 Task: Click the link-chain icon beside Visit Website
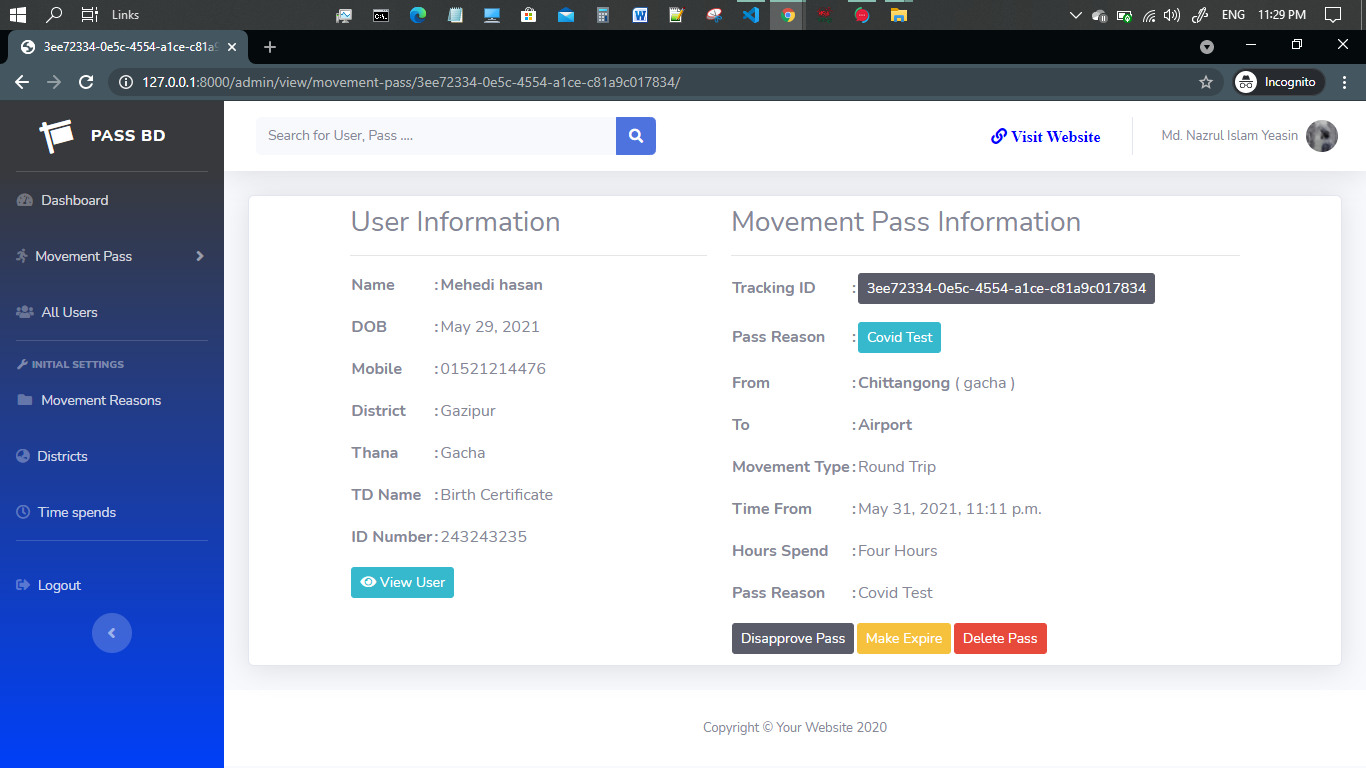point(998,136)
